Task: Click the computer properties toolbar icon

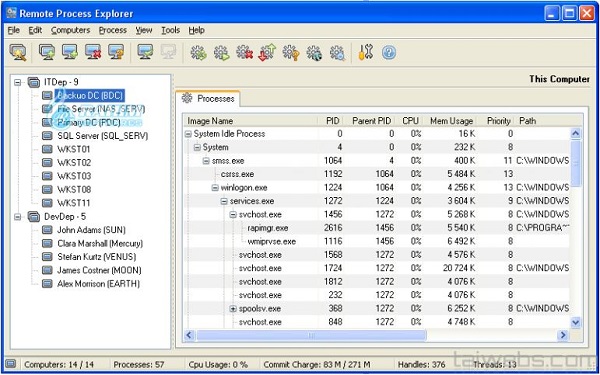Action: 116,52
